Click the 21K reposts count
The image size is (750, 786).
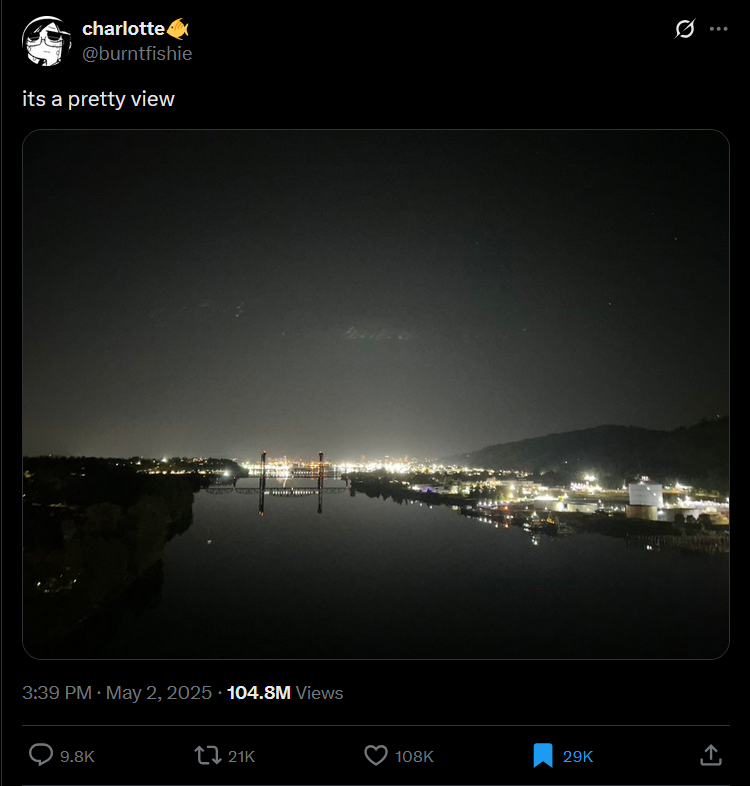click(242, 756)
